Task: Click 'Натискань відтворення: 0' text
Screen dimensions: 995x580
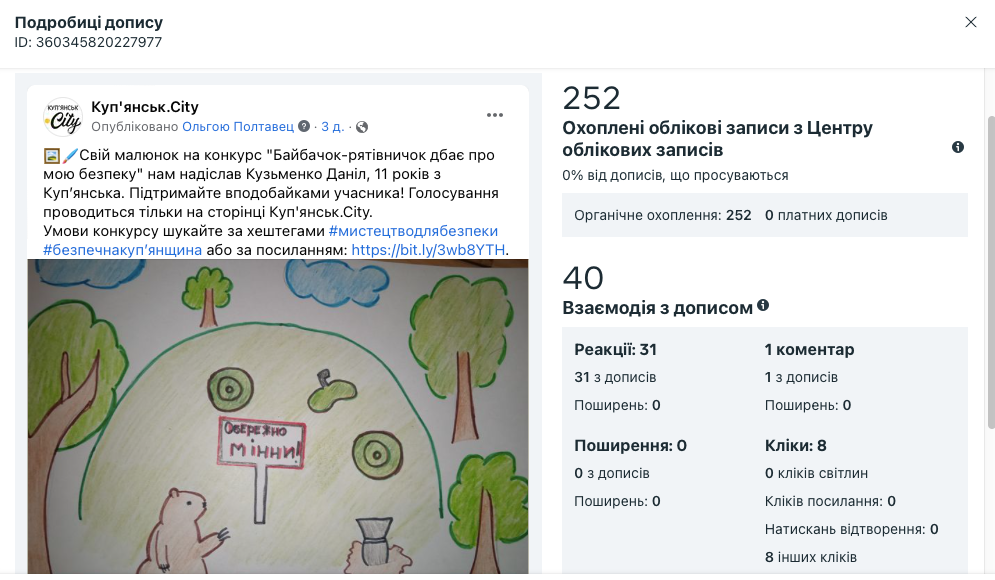Action: pos(852,529)
